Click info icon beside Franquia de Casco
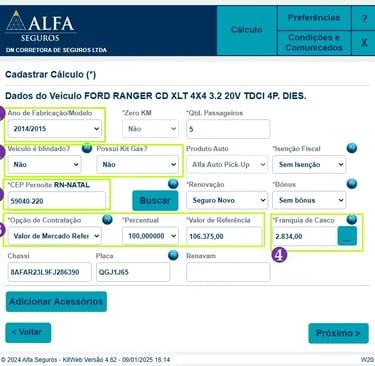The width and height of the screenshot is (375, 366). pos(352,219)
